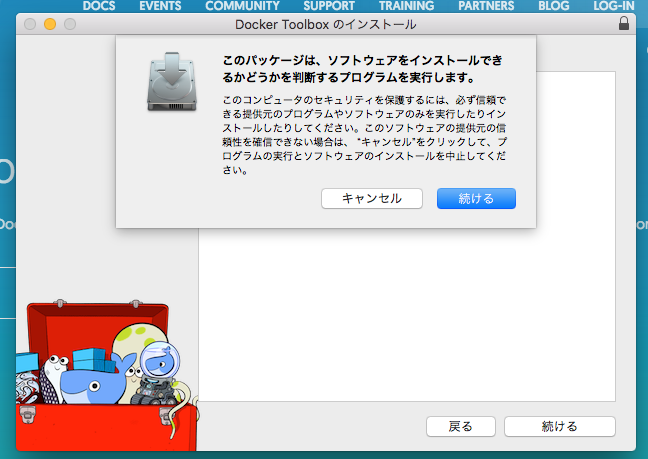Open EVENTS in the website navigation

pos(160,6)
